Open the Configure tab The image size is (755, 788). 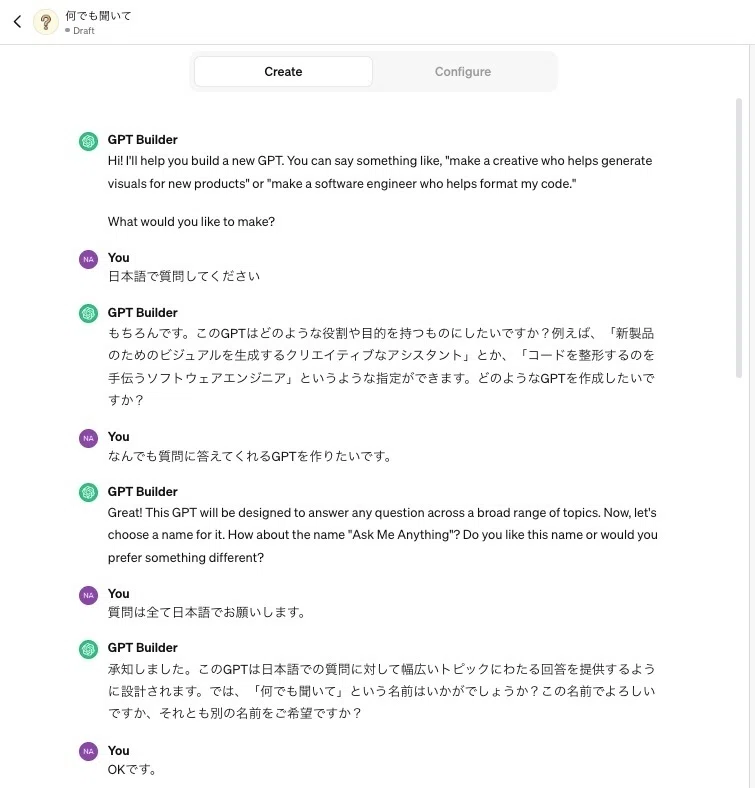coord(463,71)
